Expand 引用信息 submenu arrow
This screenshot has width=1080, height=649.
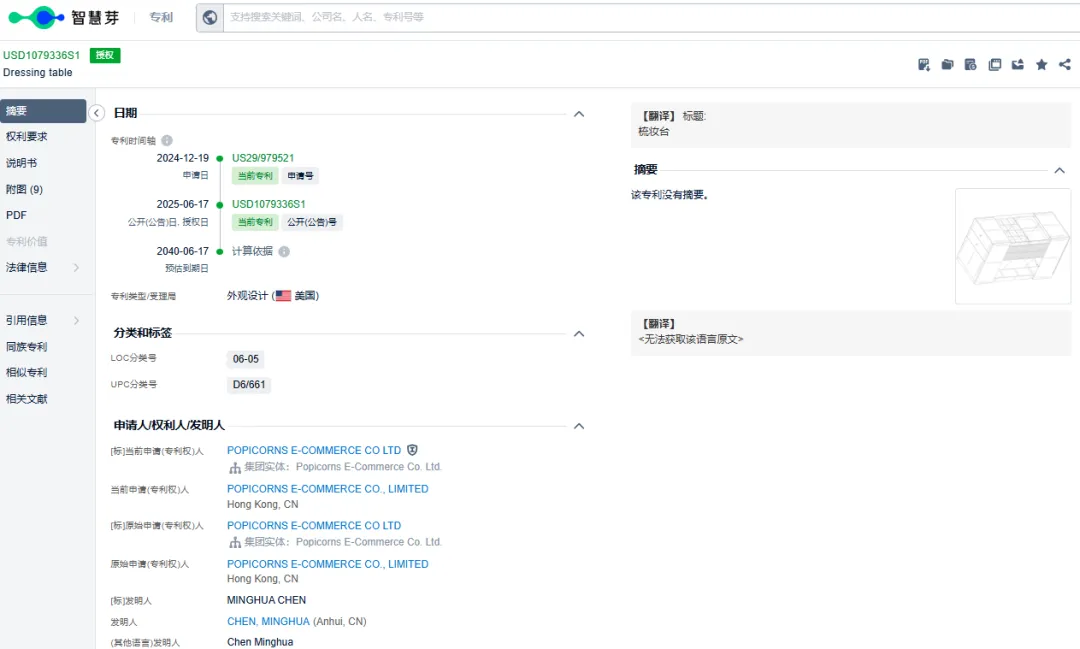coord(76,320)
